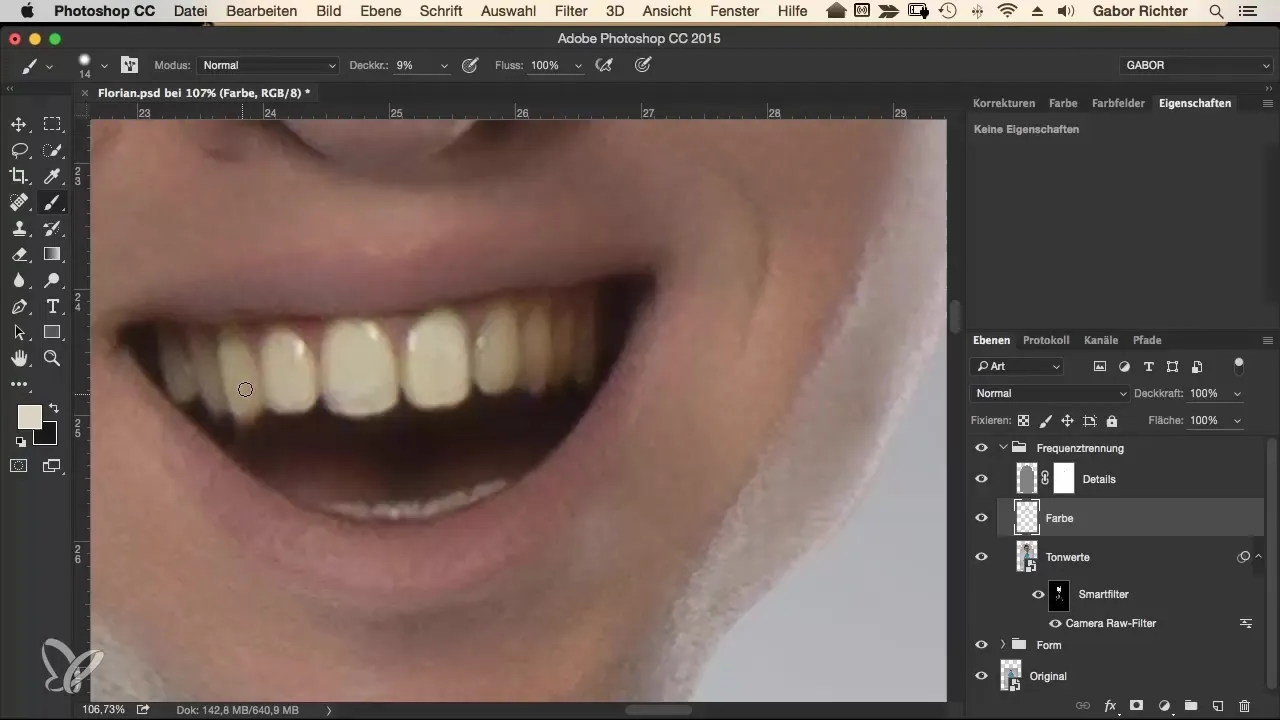Collapse the Frequenztrennung group
Image resolution: width=1280 pixels, height=720 pixels.
coord(1002,448)
